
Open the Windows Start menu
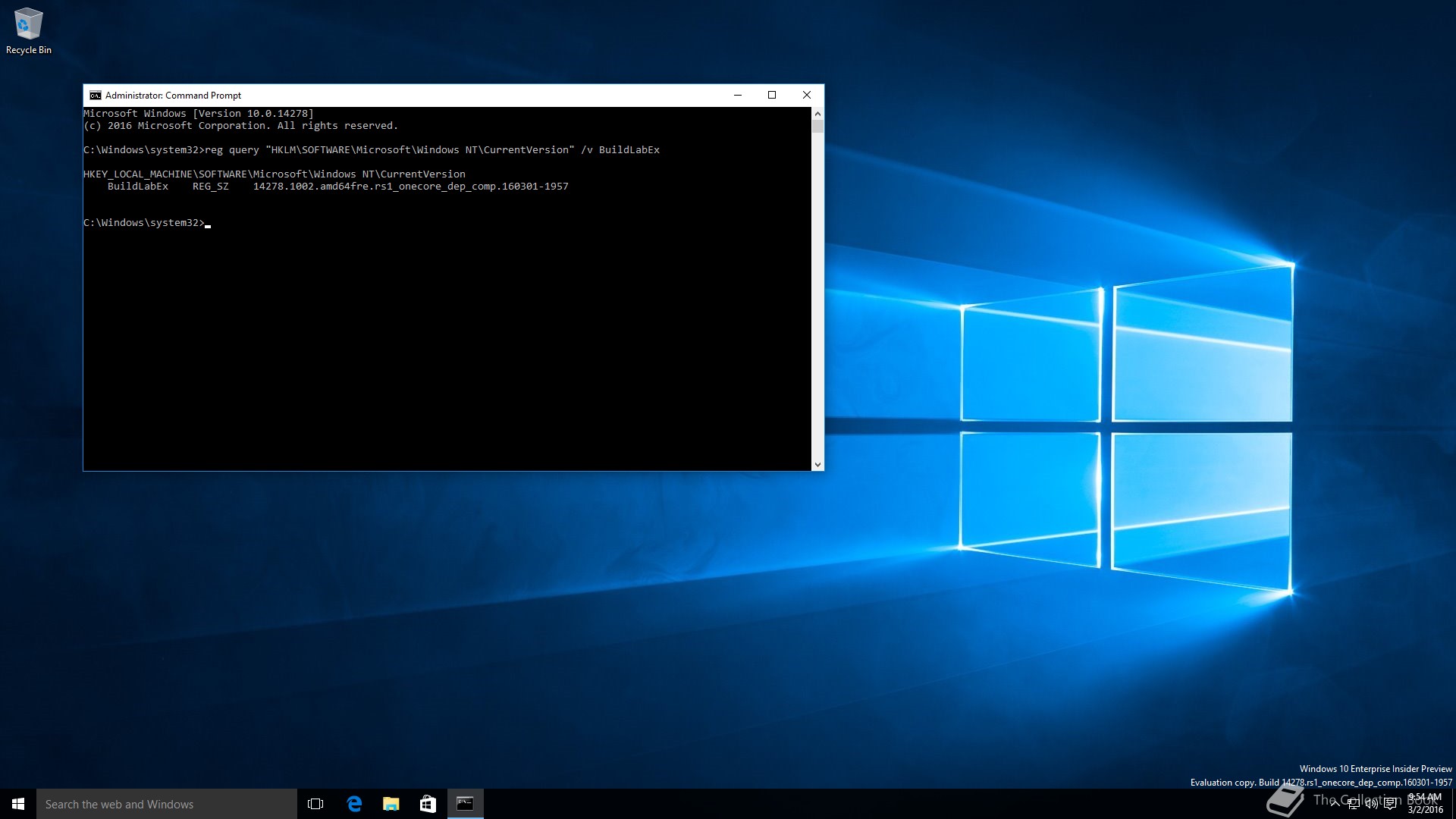pos(18,804)
